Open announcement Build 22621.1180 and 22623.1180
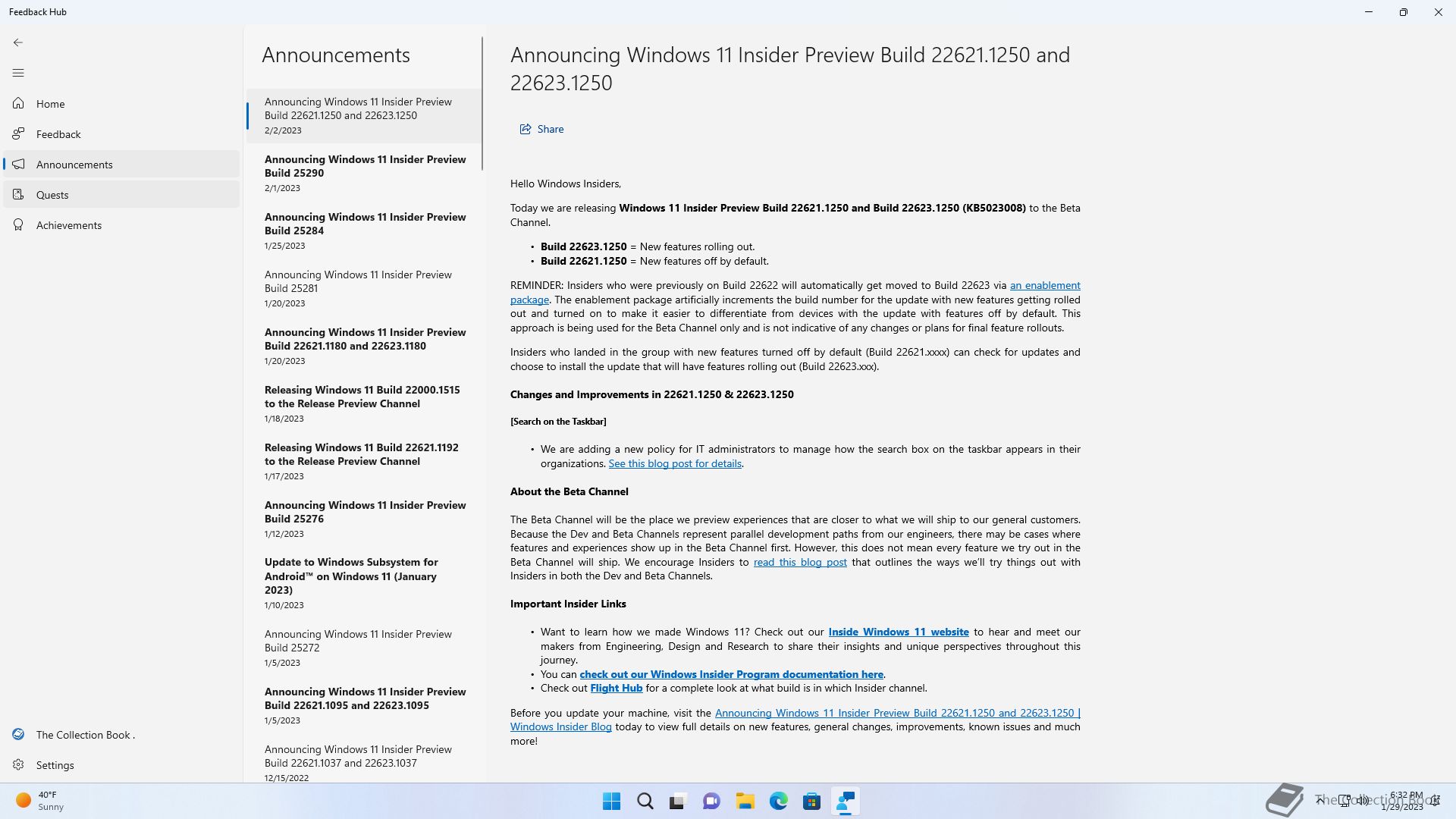This screenshot has width=1456, height=819. pyautogui.click(x=364, y=346)
